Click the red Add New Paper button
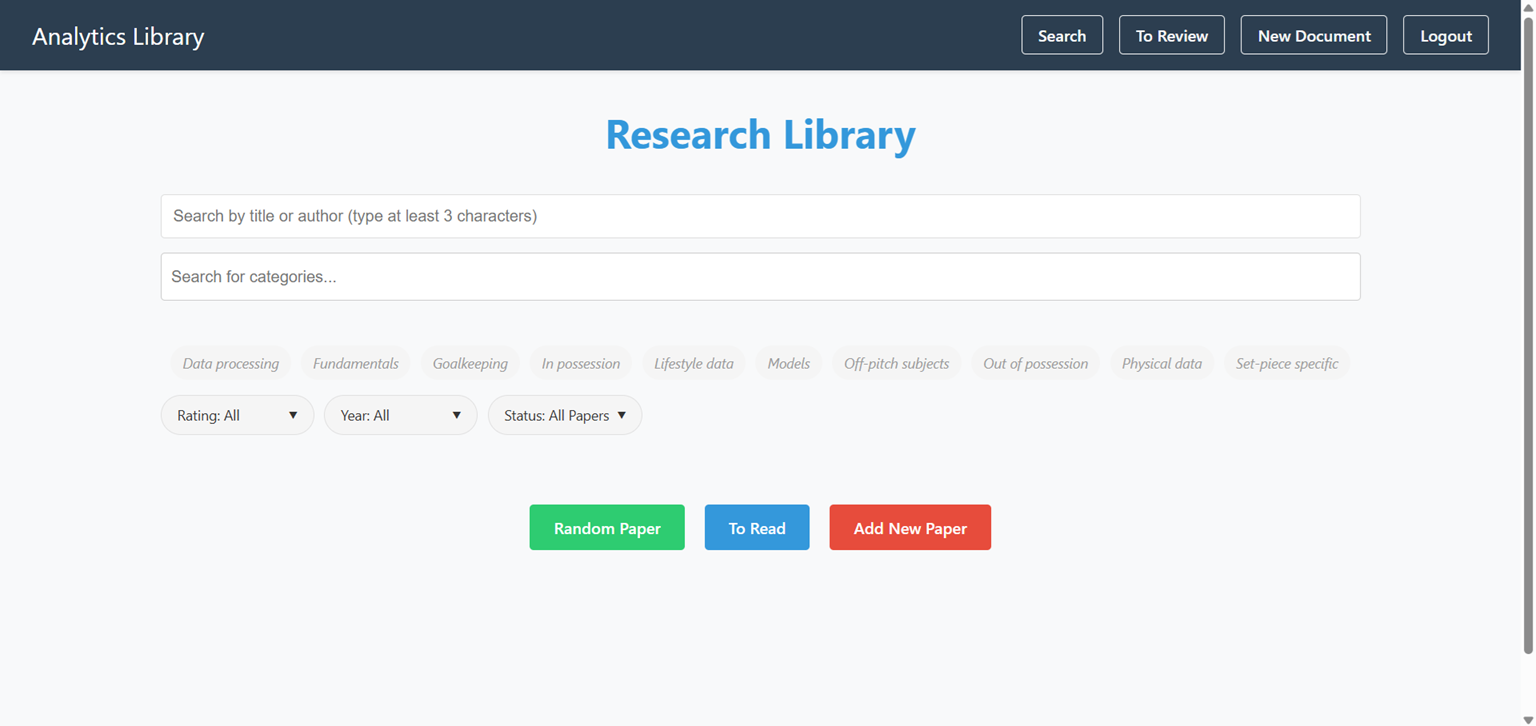The height and width of the screenshot is (726, 1536). [x=910, y=528]
